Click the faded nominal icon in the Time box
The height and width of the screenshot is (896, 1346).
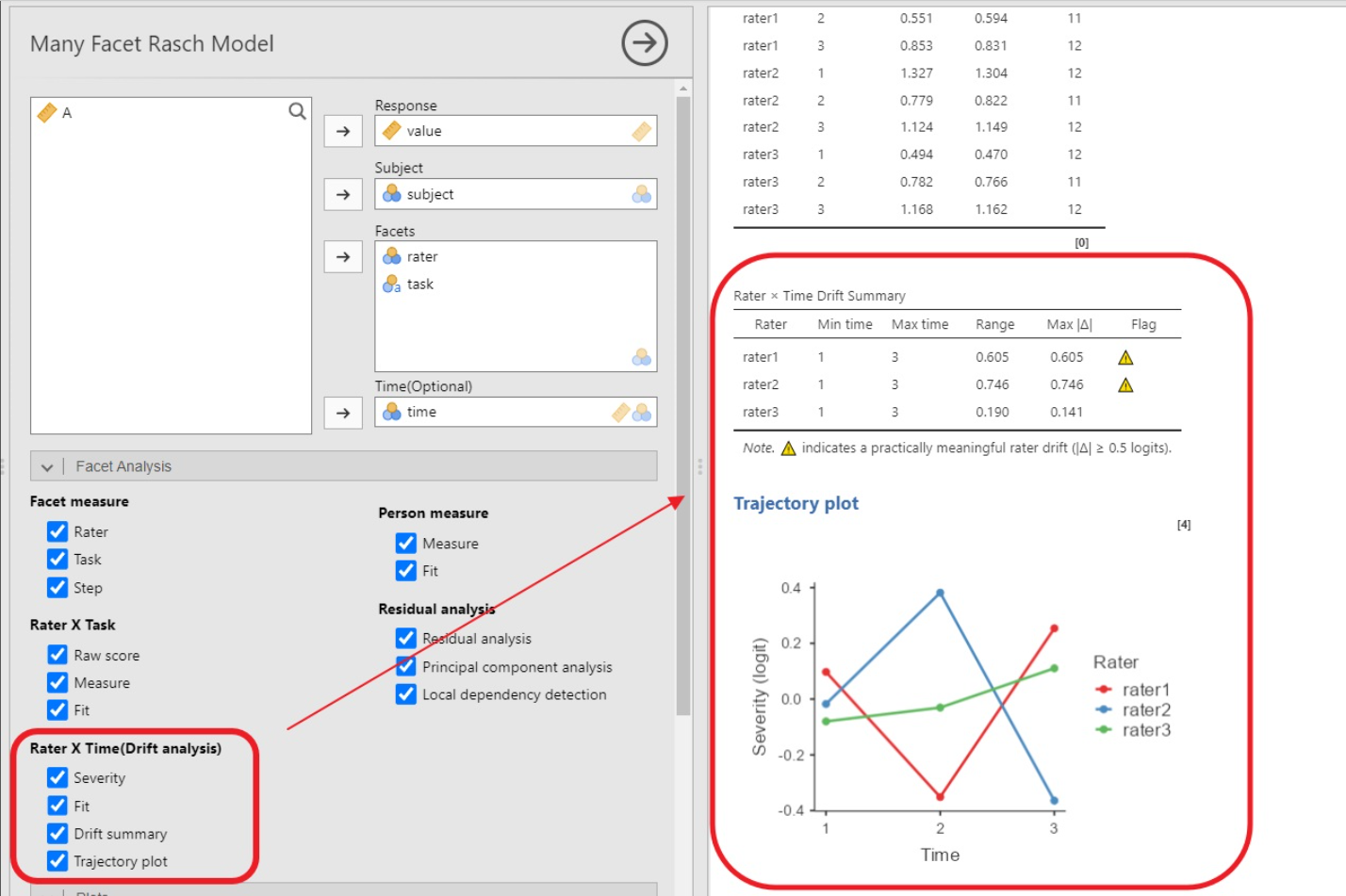(x=642, y=412)
